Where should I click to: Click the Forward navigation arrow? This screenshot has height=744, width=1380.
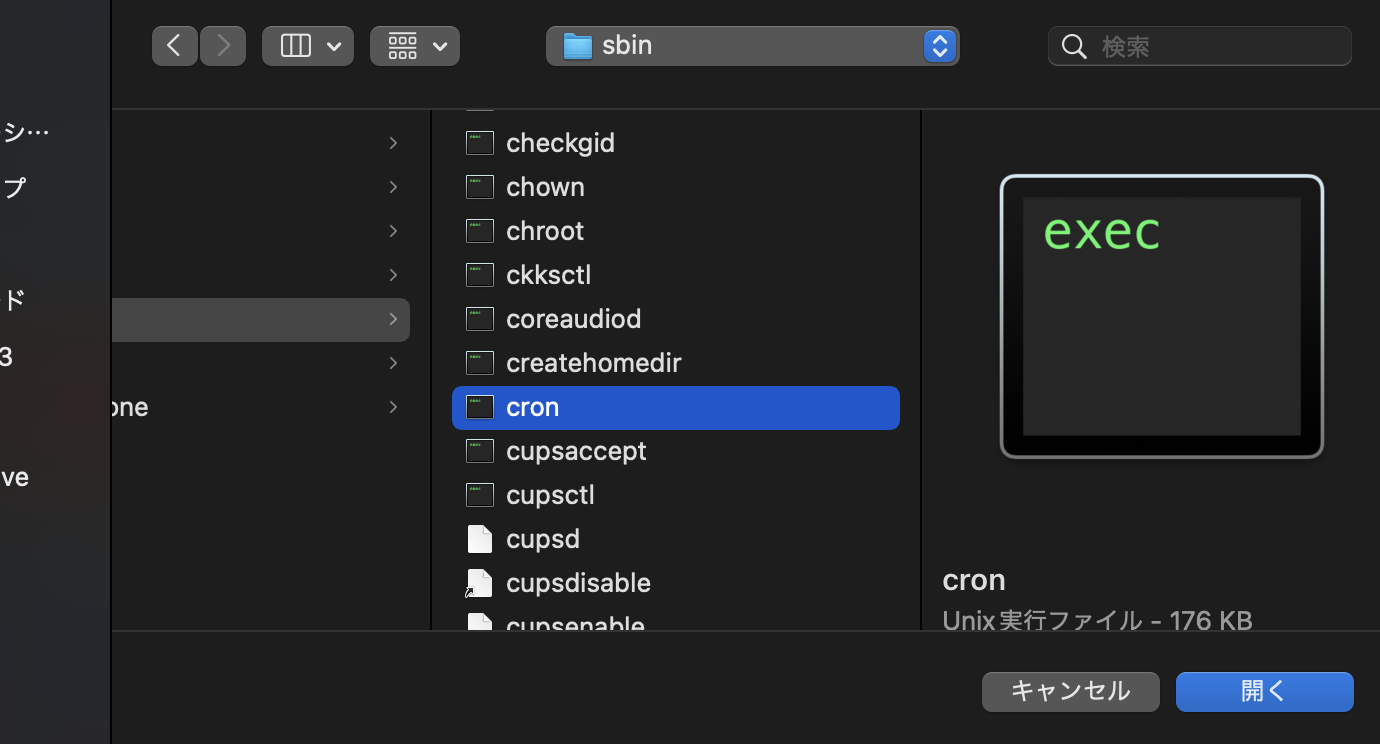click(223, 45)
